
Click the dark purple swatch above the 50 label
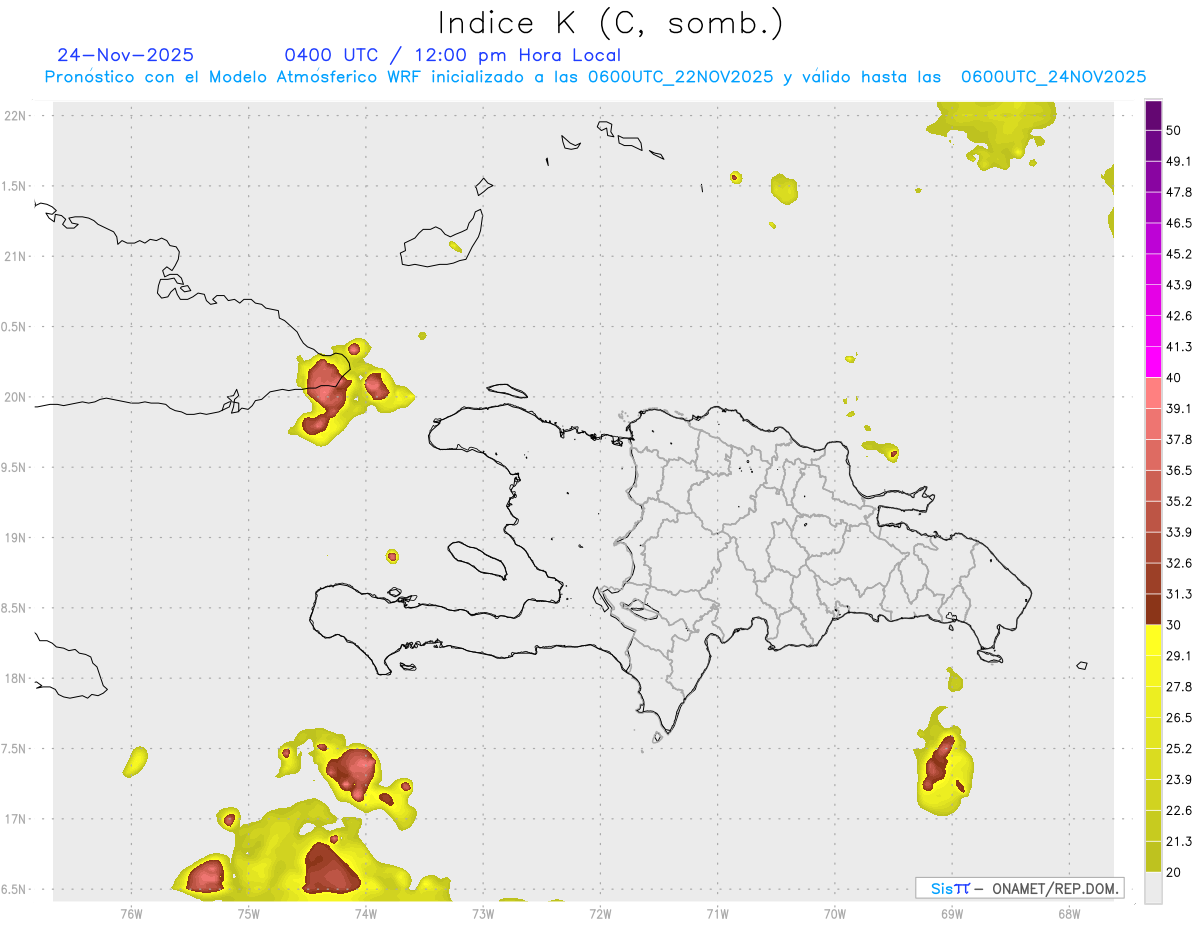pos(1153,116)
